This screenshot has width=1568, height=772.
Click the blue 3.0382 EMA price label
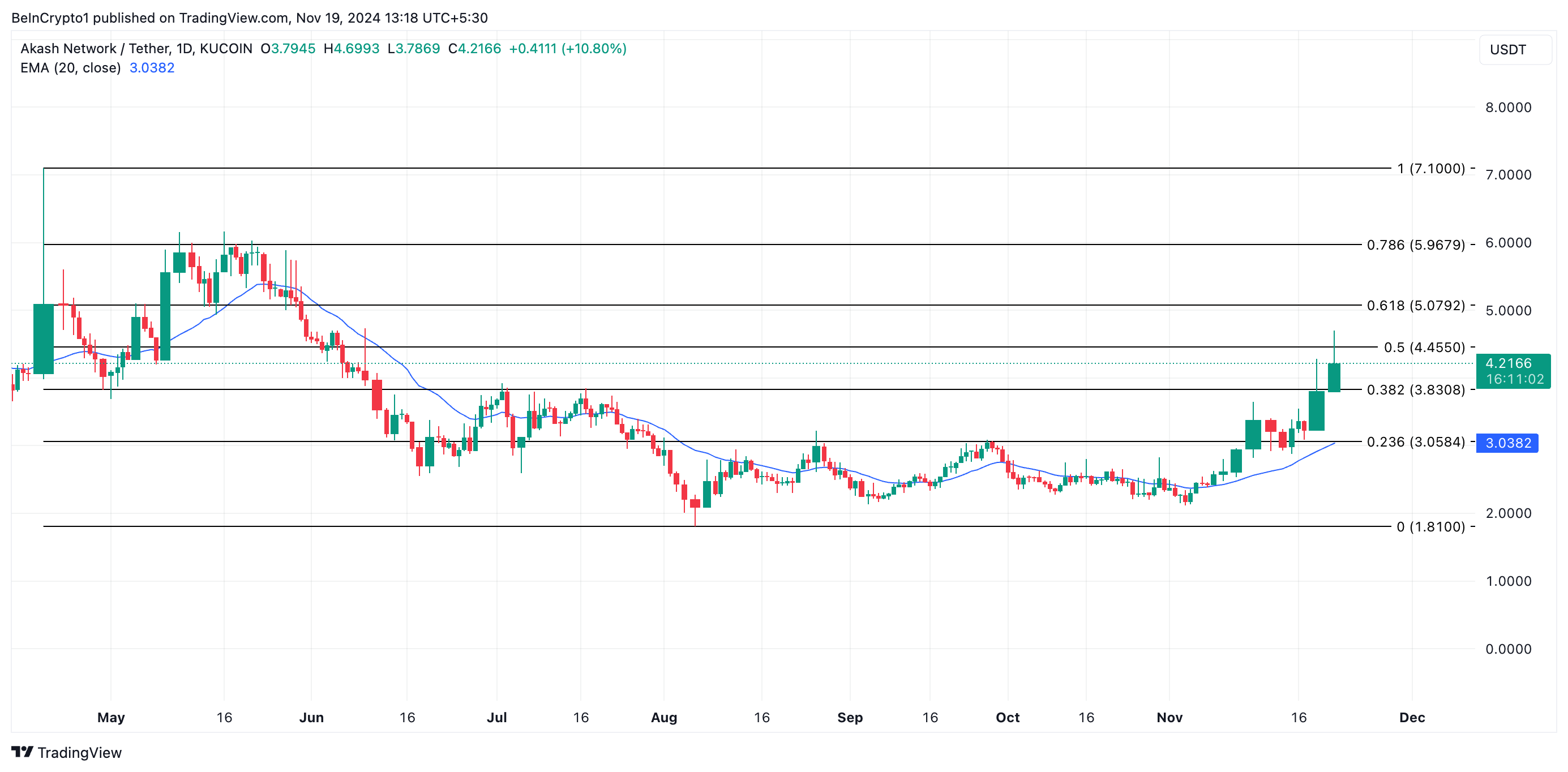(1507, 443)
